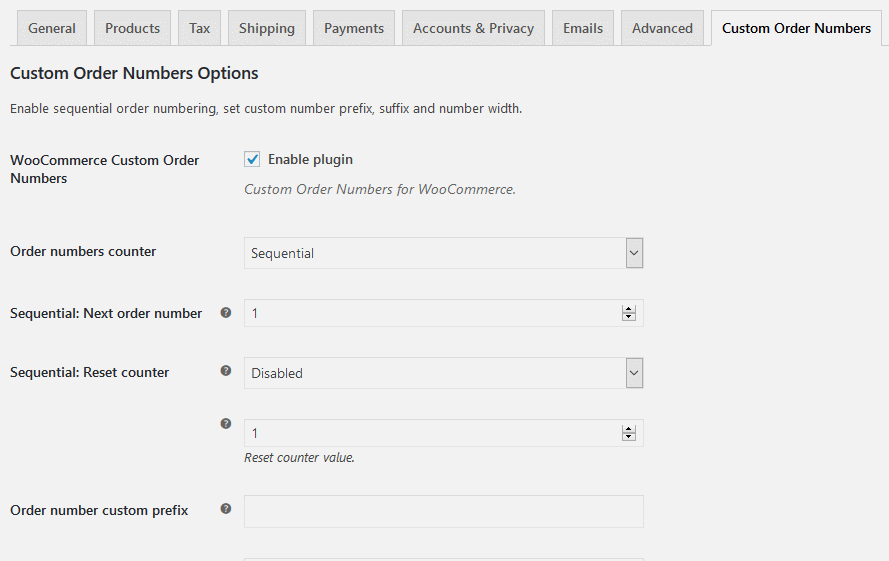The height and width of the screenshot is (561, 889).
Task: Click the Order number custom prefix field
Action: (x=443, y=511)
